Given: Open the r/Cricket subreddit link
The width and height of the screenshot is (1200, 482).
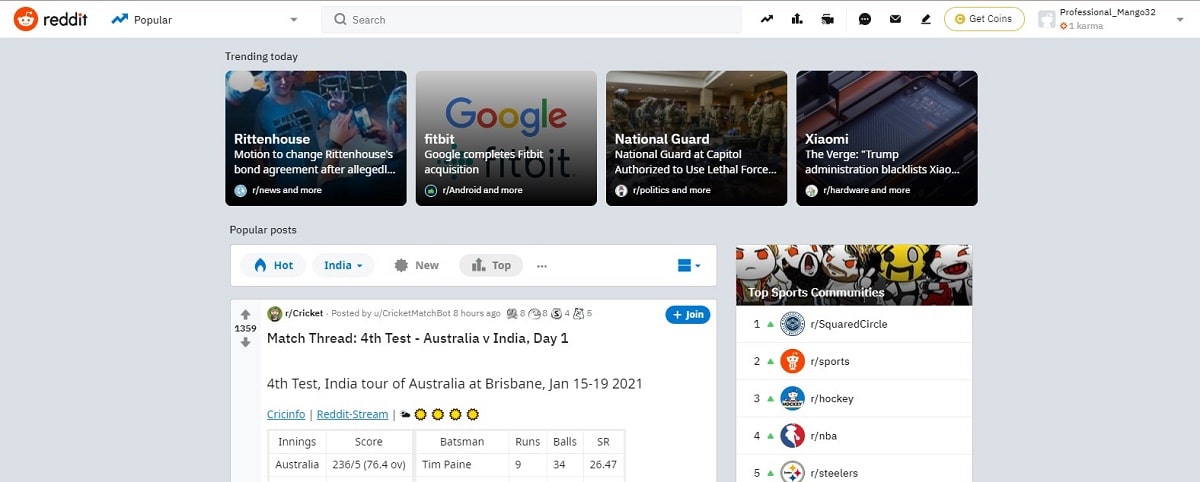Looking at the screenshot, I should tap(305, 314).
